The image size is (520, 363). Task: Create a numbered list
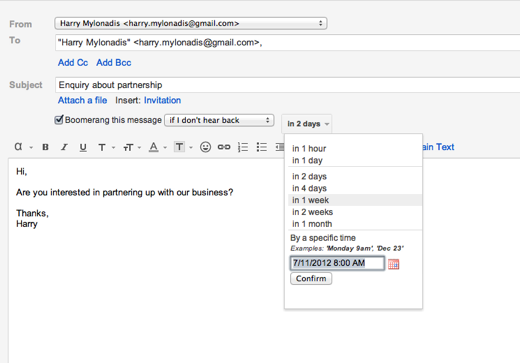243,147
